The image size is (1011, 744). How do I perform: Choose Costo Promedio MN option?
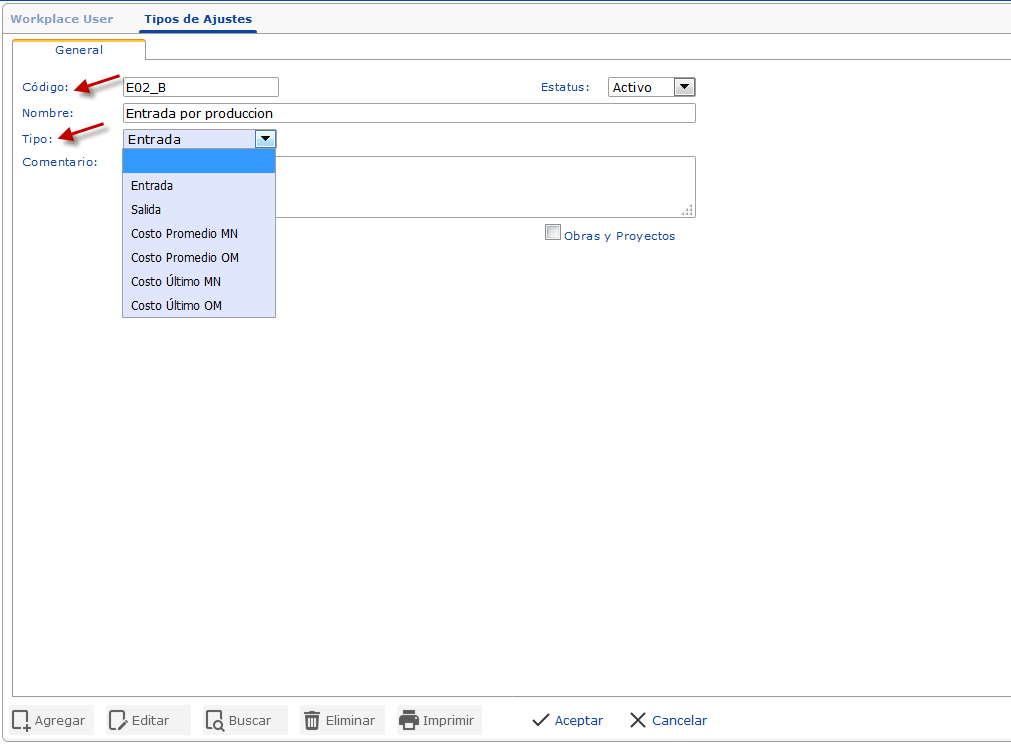[184, 234]
